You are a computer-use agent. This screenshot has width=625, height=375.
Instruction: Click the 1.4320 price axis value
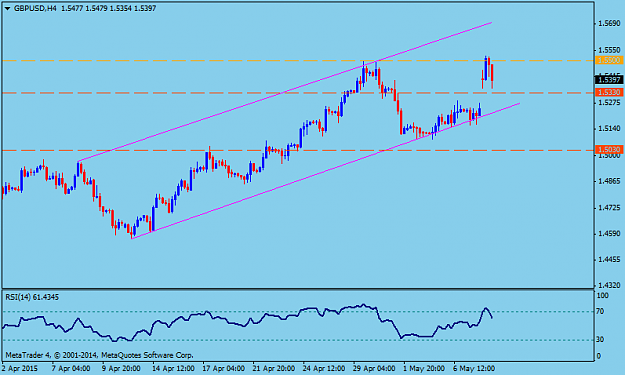[609, 285]
